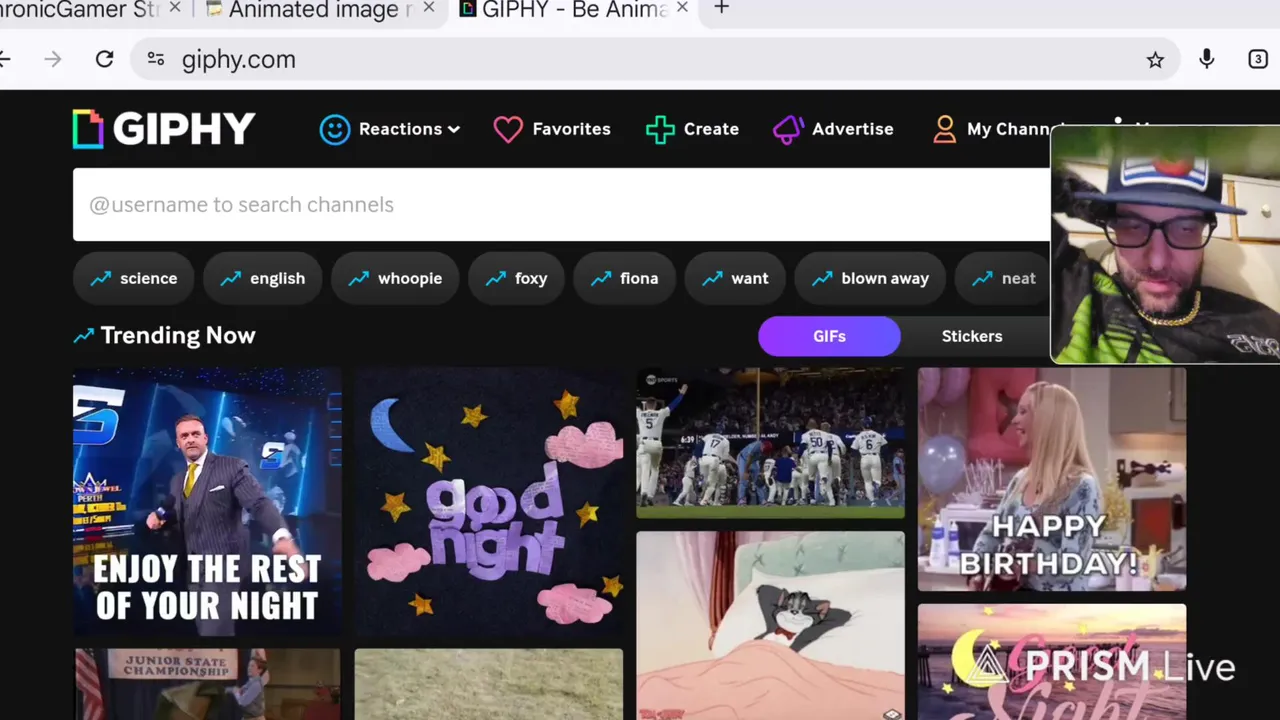Click the browser back arrow

click(x=5, y=59)
